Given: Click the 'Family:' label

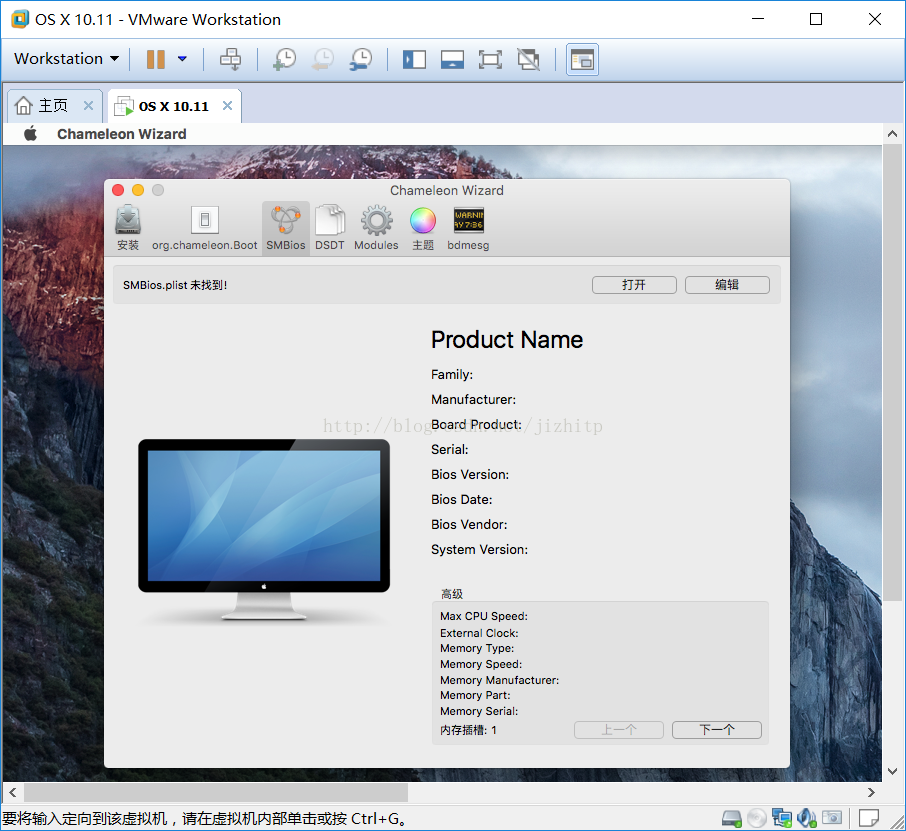Looking at the screenshot, I should click(x=452, y=374).
